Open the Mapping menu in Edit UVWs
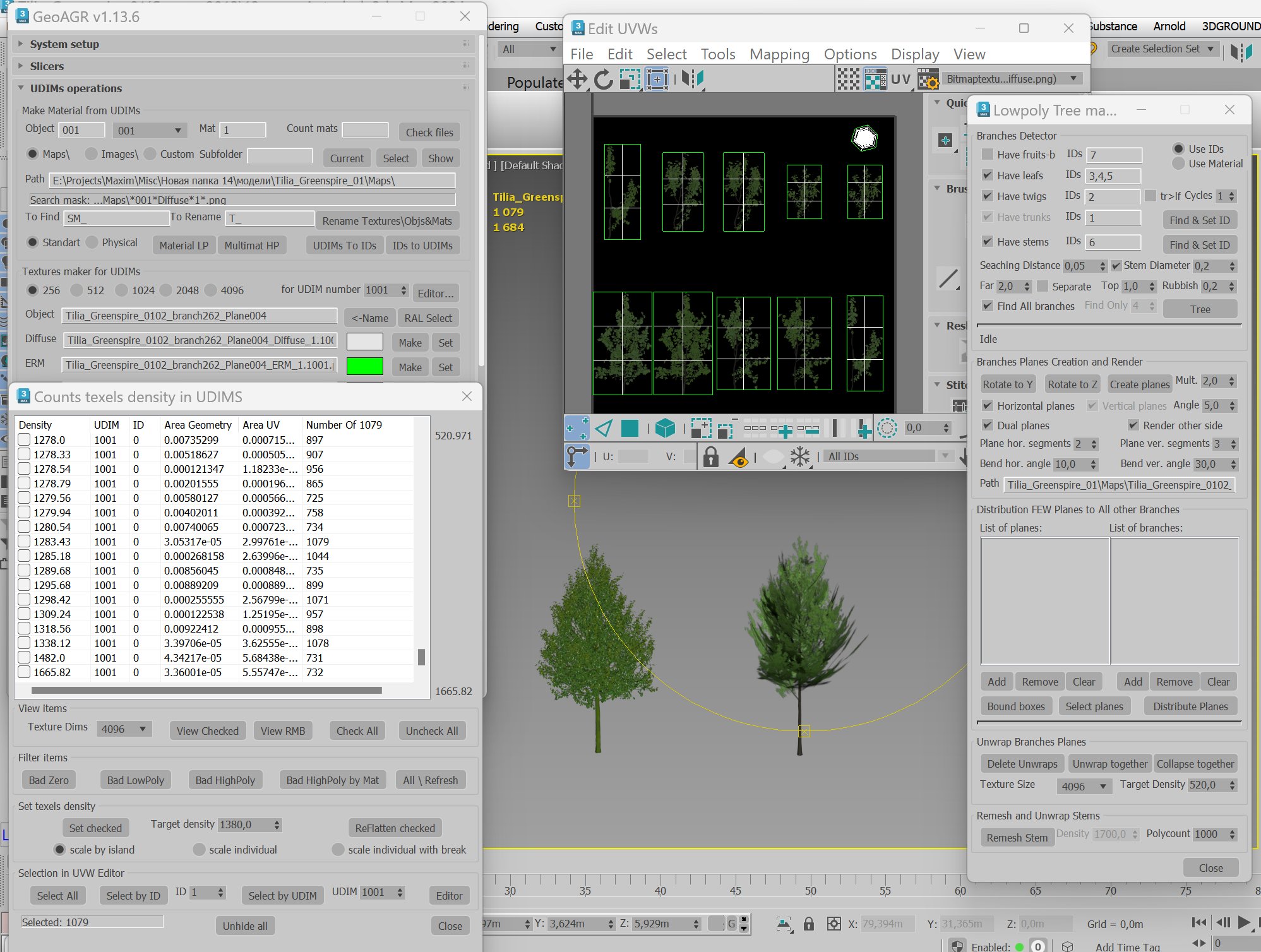Image resolution: width=1261 pixels, height=952 pixels. point(779,54)
